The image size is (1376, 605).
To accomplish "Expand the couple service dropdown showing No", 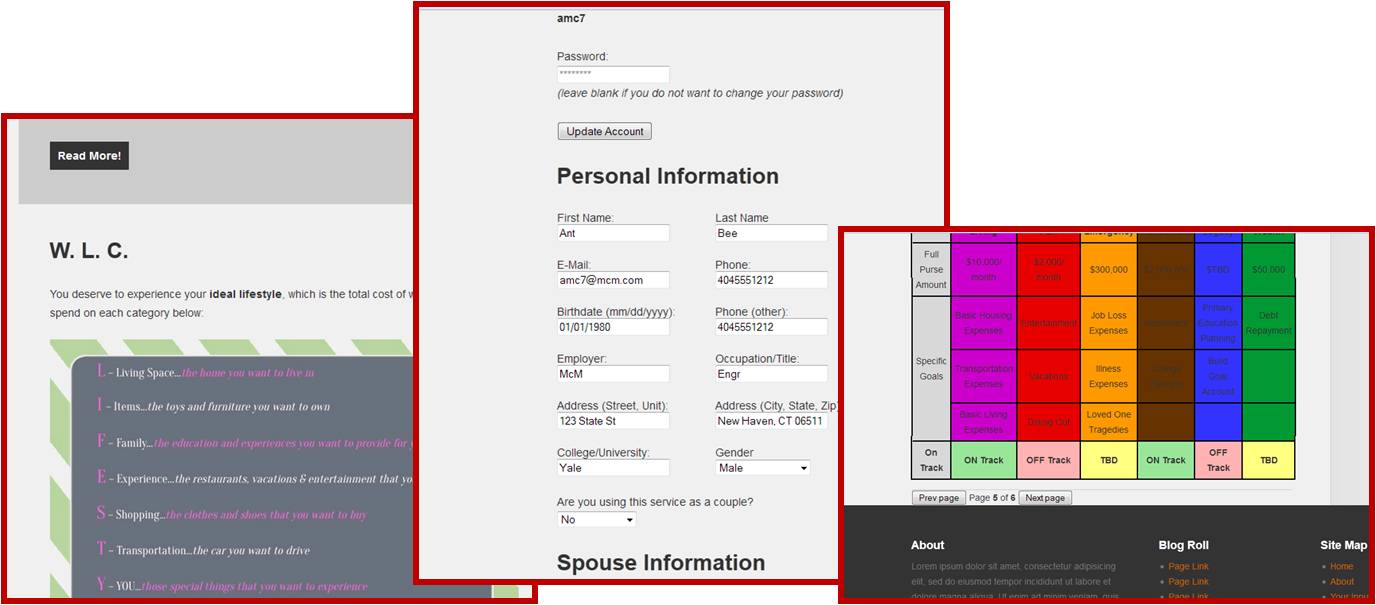I will (x=596, y=520).
